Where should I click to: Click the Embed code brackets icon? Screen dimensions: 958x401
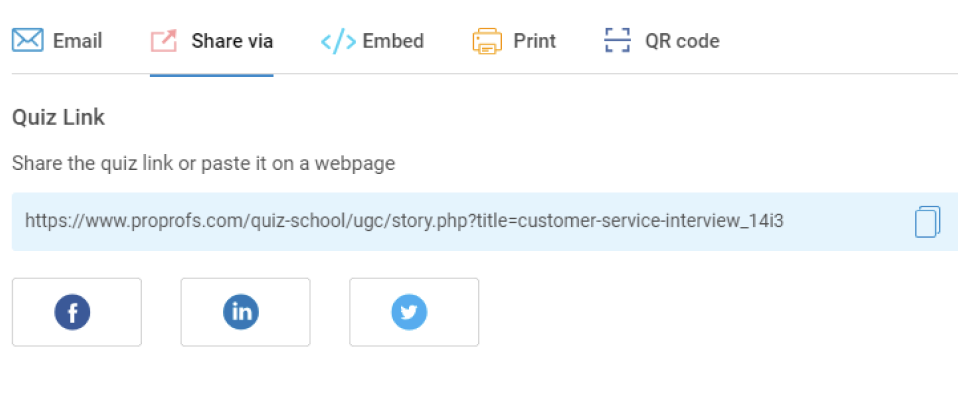[338, 41]
